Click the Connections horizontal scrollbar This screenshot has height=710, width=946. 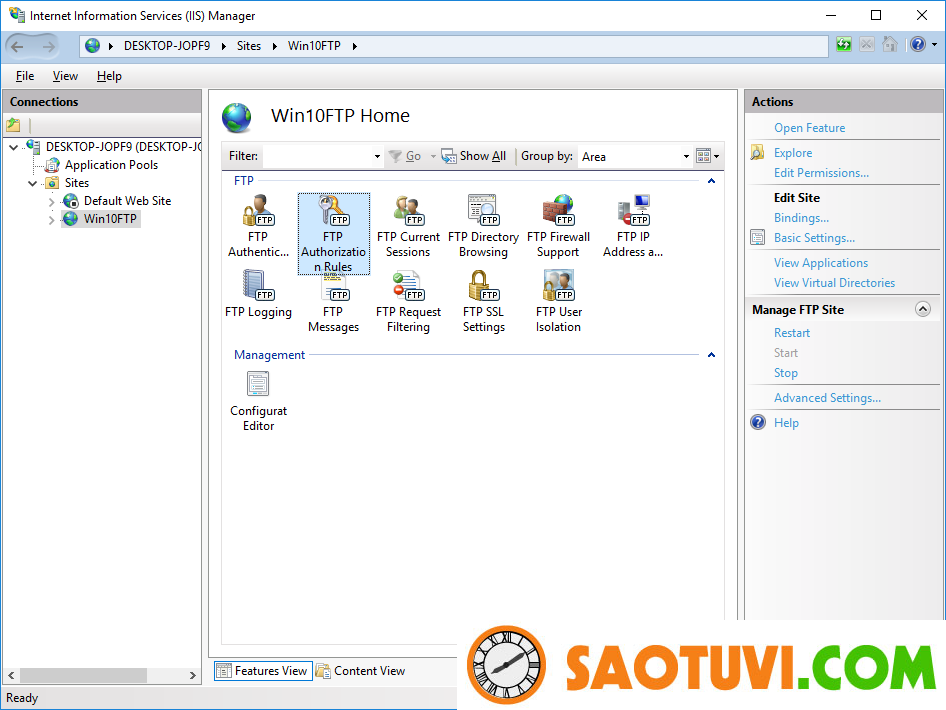point(83,675)
